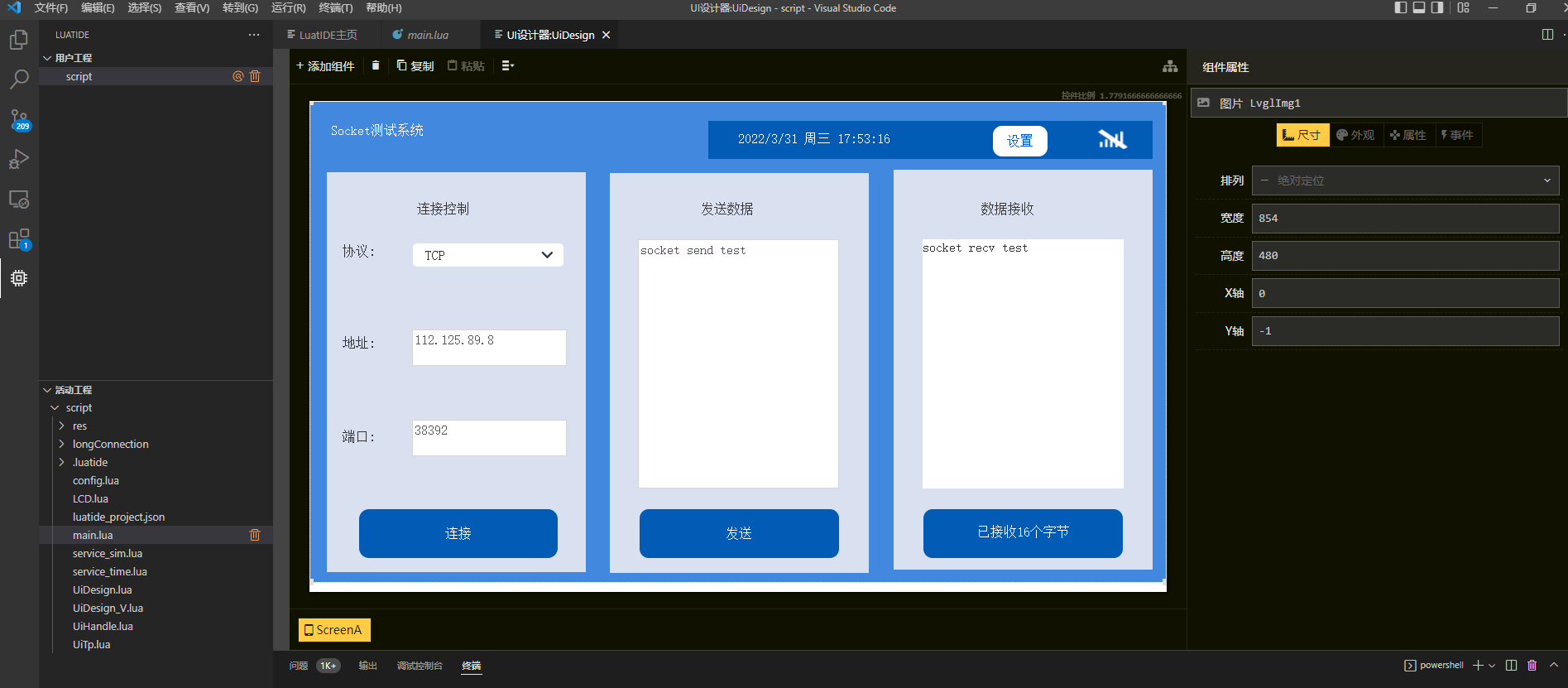Toggle secondary side bar layout icon
Image resolution: width=1568 pixels, height=688 pixels.
[1437, 7]
